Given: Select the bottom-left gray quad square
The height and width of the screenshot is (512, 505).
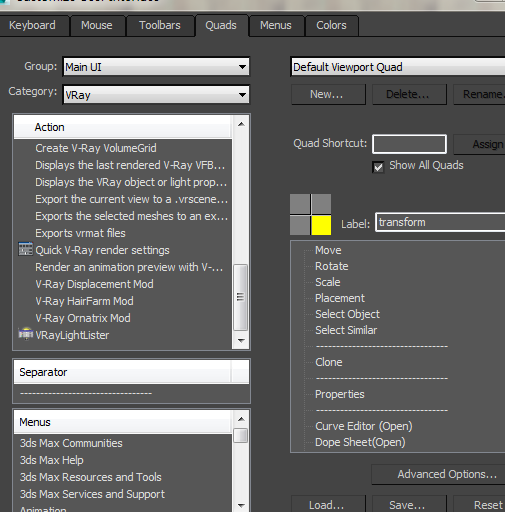Looking at the screenshot, I should (300, 225).
